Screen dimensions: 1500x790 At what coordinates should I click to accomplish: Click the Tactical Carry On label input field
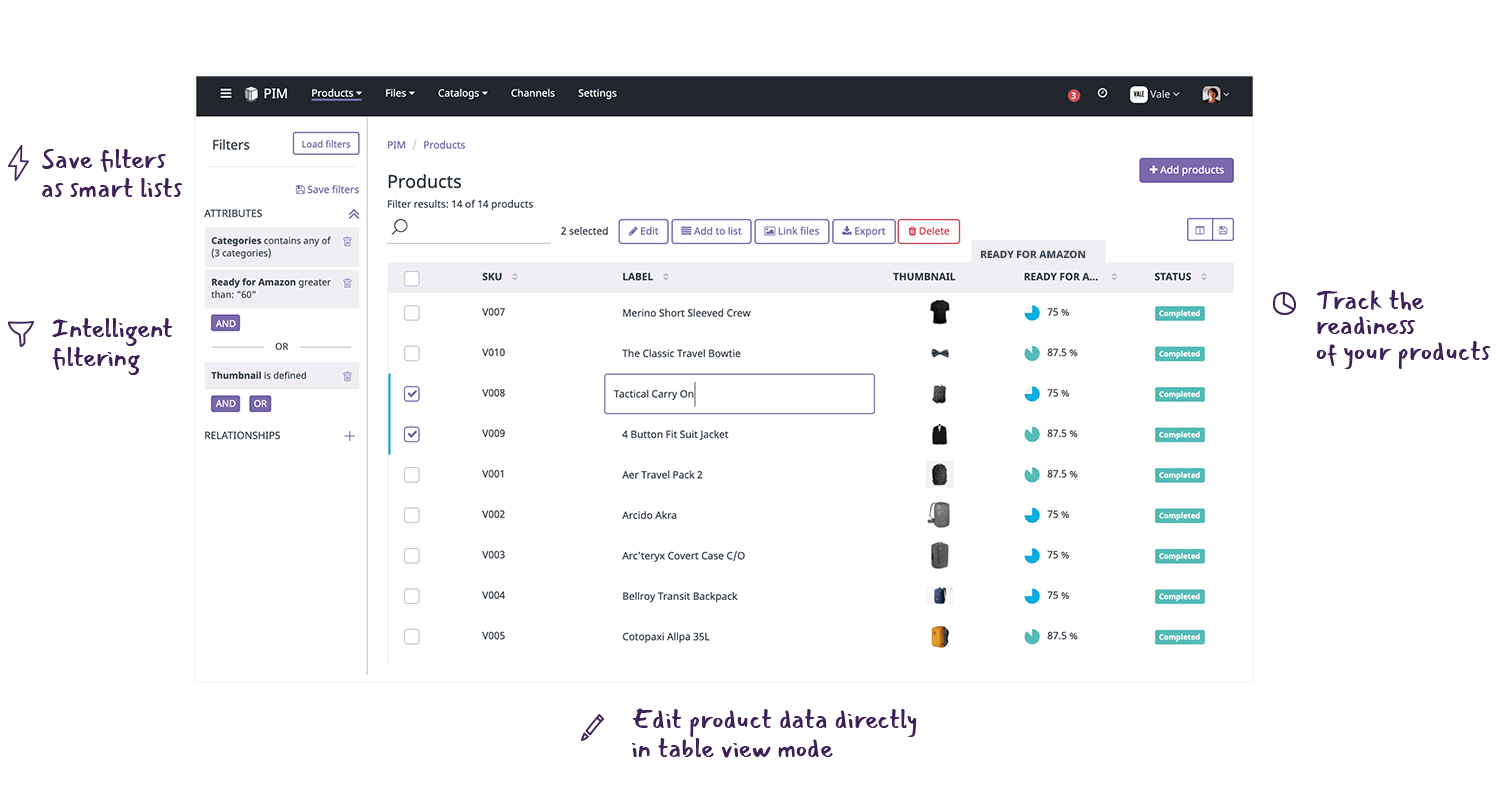point(739,393)
